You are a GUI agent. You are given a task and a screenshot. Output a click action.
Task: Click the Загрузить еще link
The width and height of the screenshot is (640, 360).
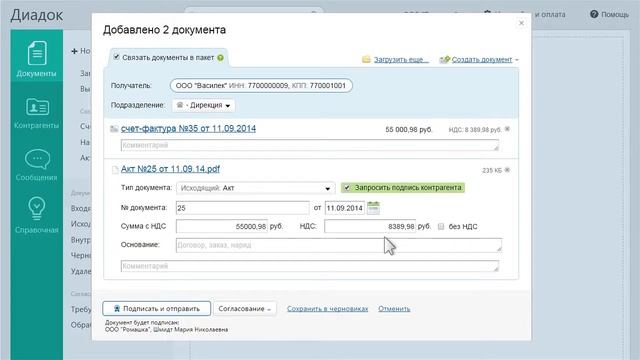pyautogui.click(x=400, y=60)
